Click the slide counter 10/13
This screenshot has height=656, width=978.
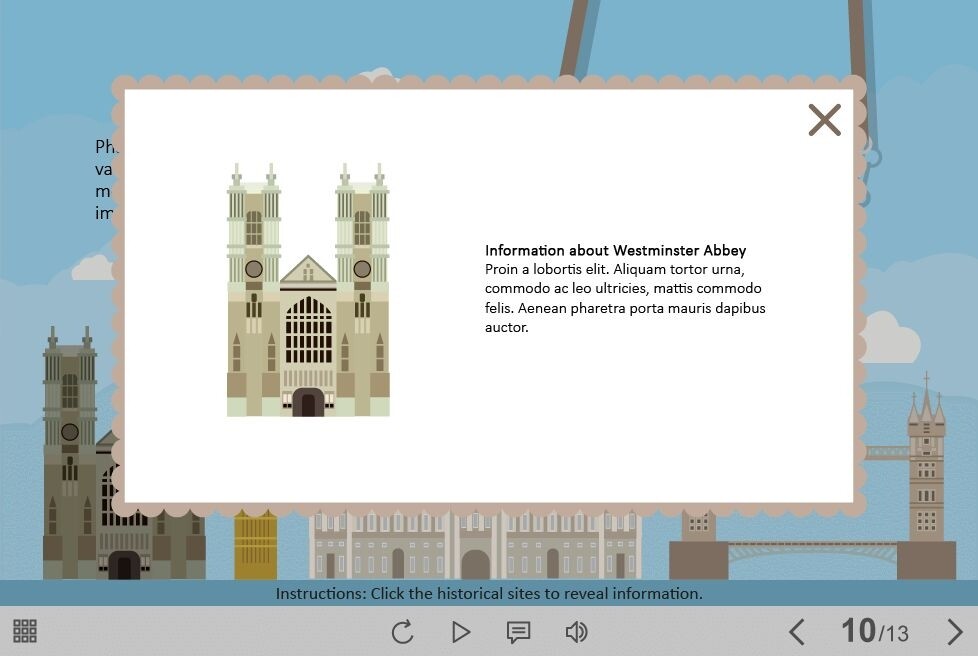(x=875, y=631)
